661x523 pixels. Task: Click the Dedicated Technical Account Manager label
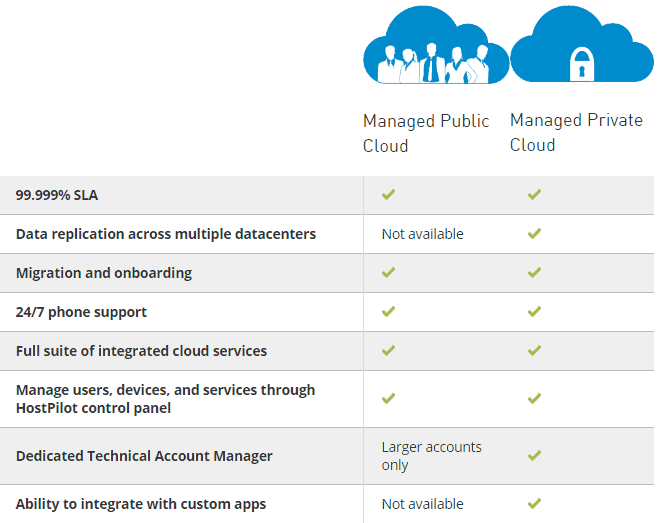click(144, 456)
